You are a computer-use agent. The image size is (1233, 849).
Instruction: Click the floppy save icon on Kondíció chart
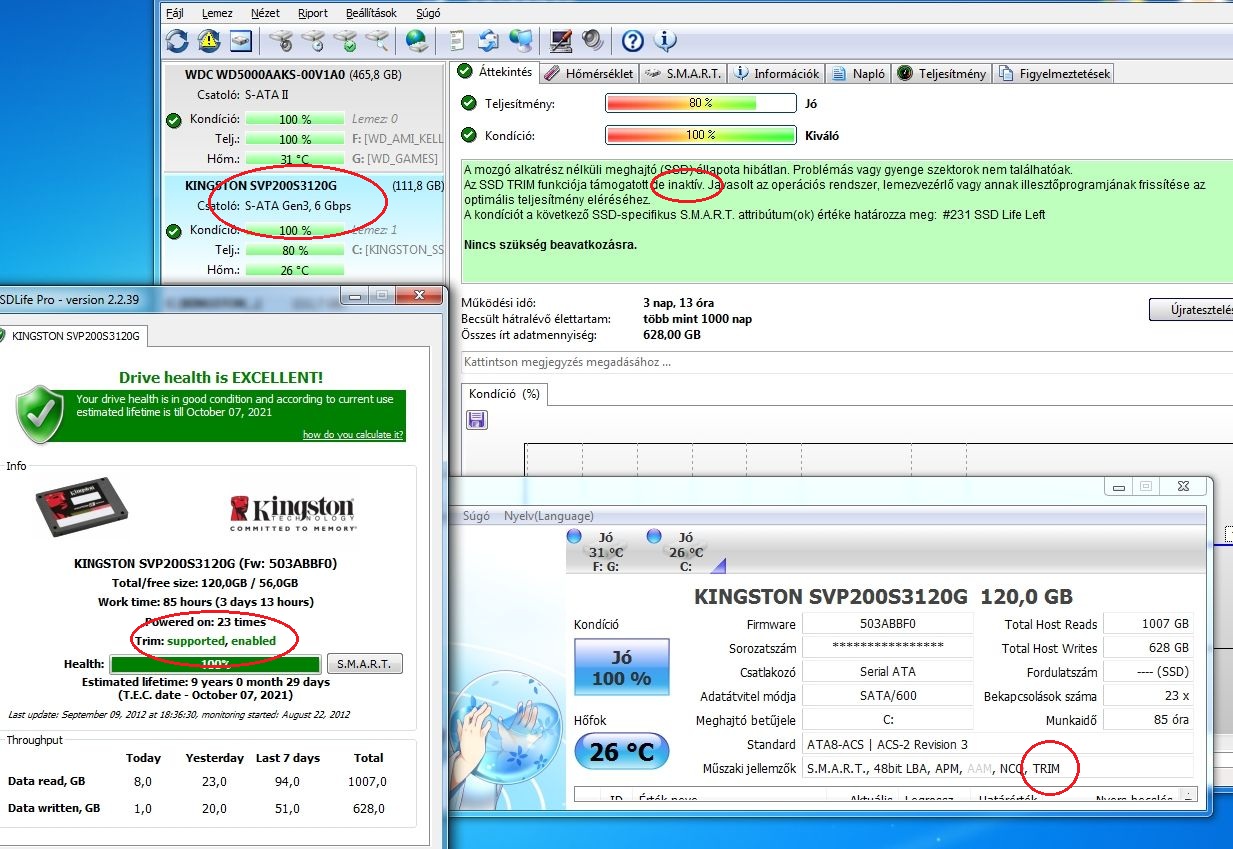coord(477,420)
